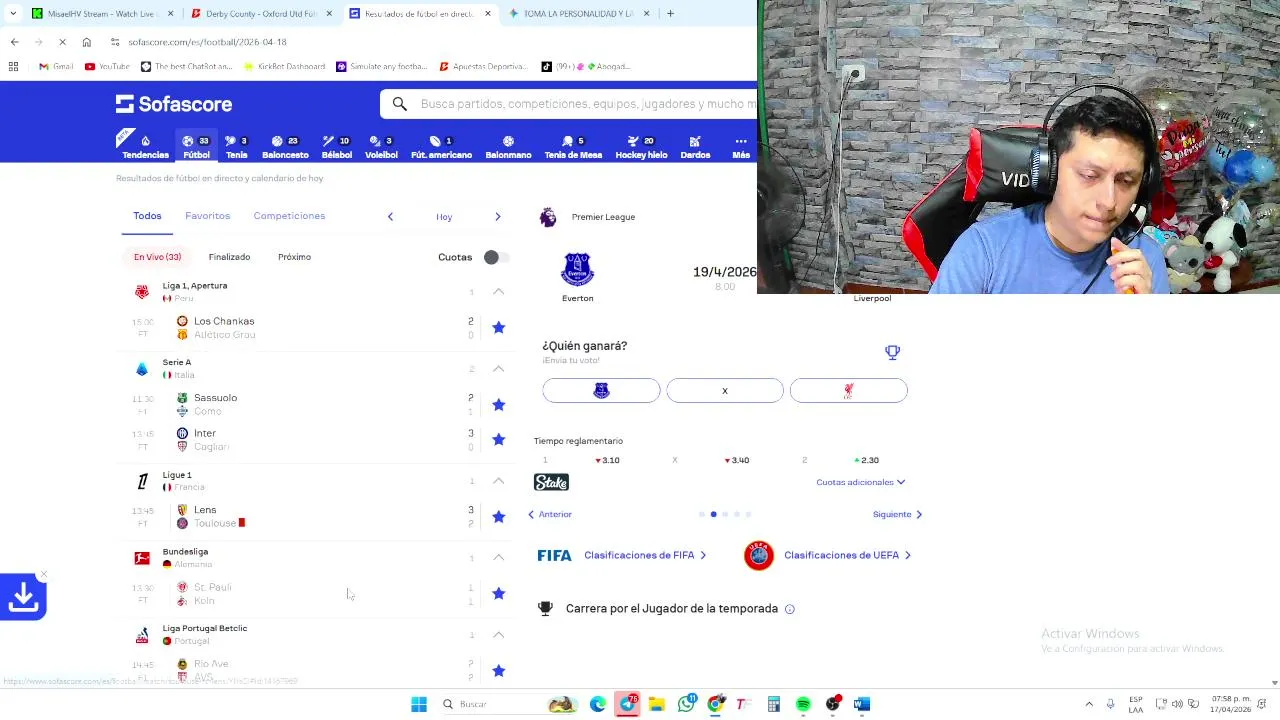Go to Anterior featured match
Image resolution: width=1280 pixels, height=720 pixels.
(x=550, y=514)
